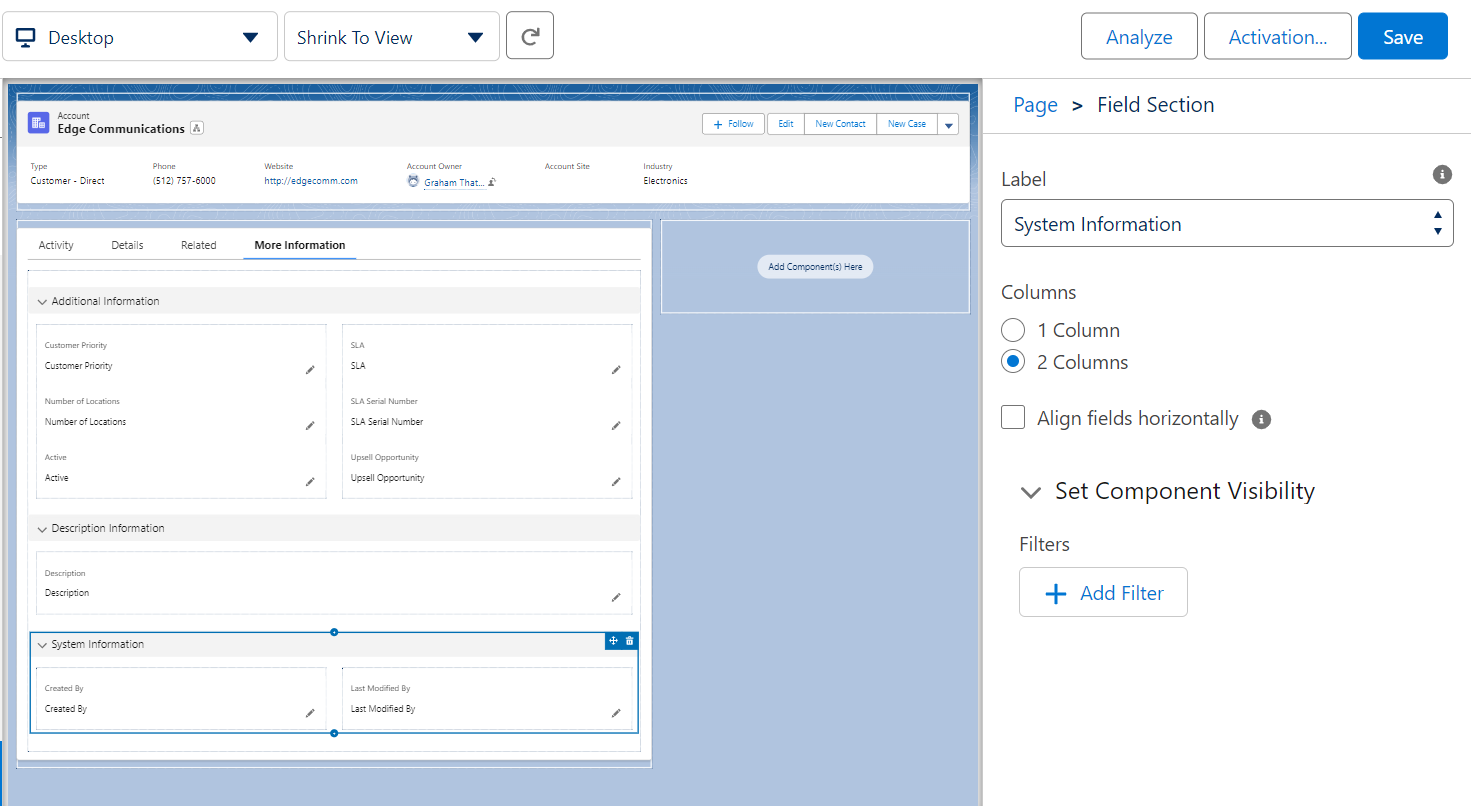Click the account hierarchy icon beside Edge Communications
The image size is (1471, 806).
point(197,128)
